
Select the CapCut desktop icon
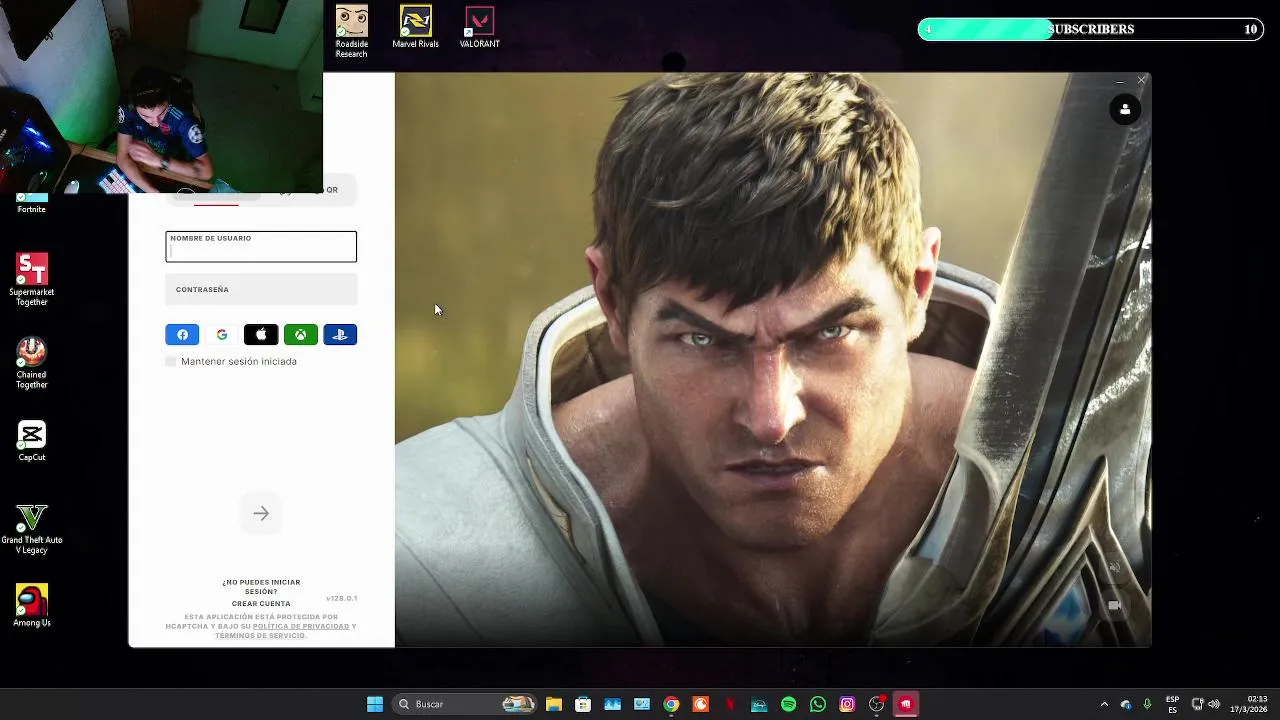[32, 441]
